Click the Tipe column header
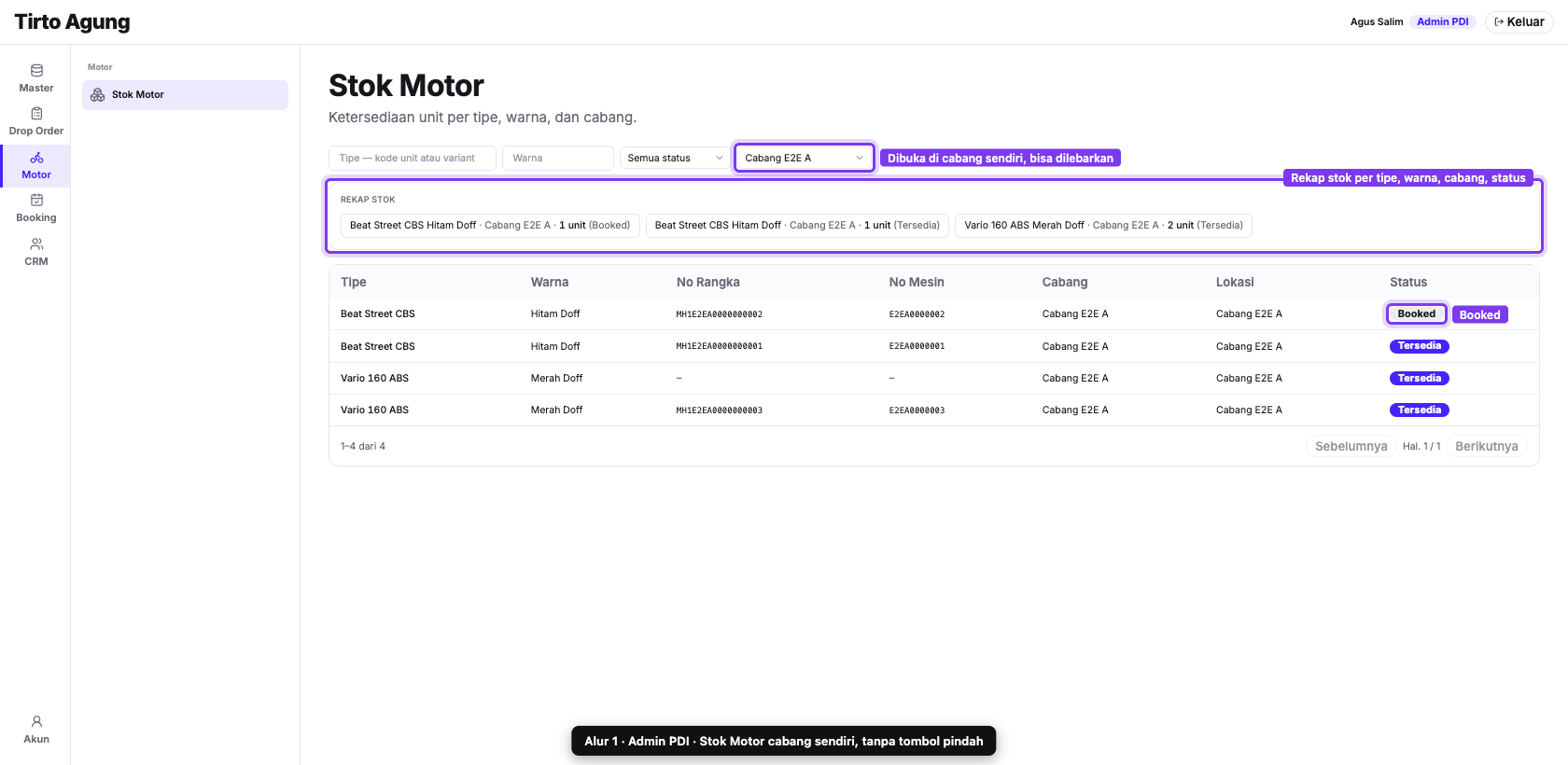This screenshot has width=1568, height=765. coord(353,282)
